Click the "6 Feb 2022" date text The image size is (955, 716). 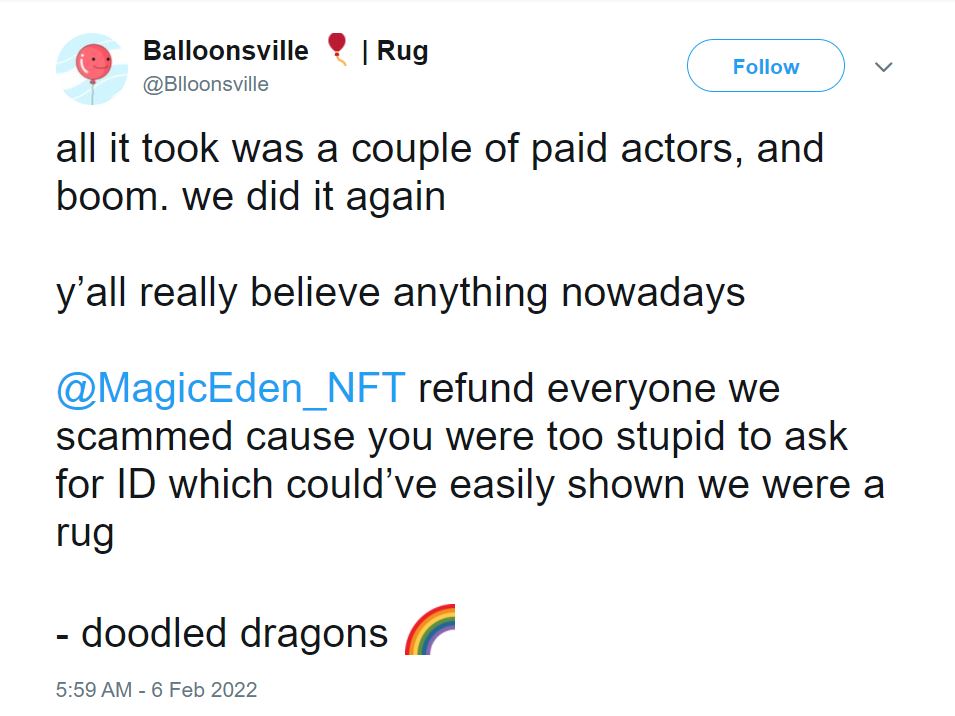[x=204, y=690]
